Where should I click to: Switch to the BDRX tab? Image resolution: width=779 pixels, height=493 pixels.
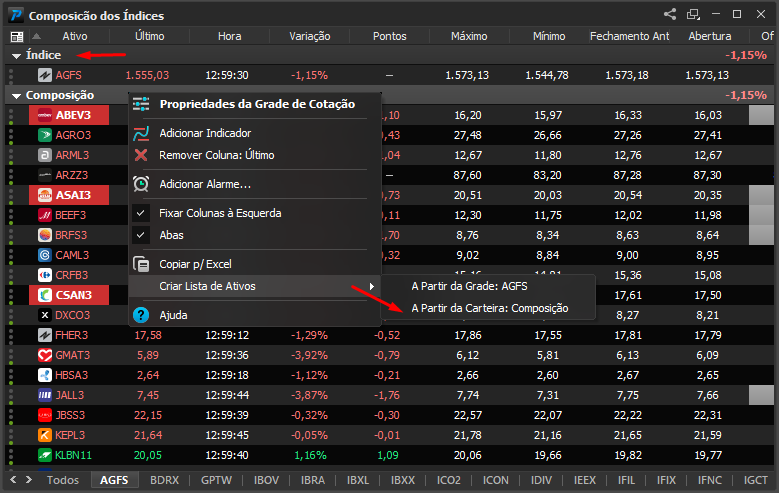click(x=164, y=480)
